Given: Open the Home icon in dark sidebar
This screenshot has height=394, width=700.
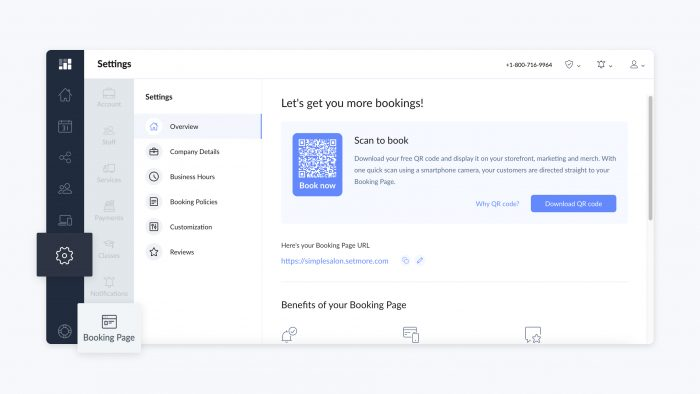Looking at the screenshot, I should tap(65, 95).
